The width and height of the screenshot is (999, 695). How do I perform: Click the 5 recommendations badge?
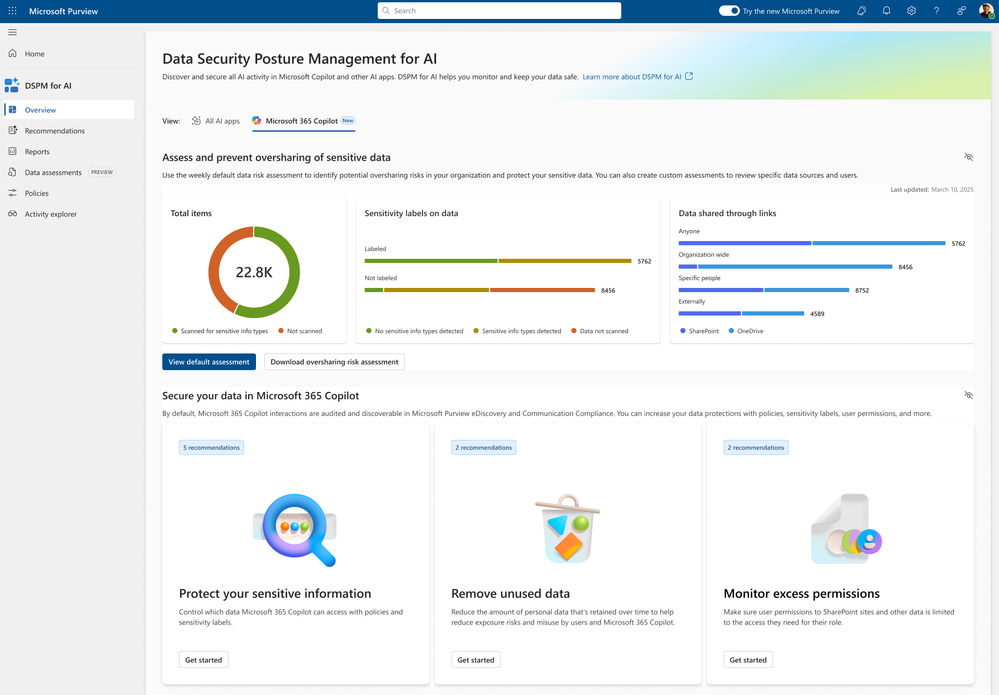(212, 447)
